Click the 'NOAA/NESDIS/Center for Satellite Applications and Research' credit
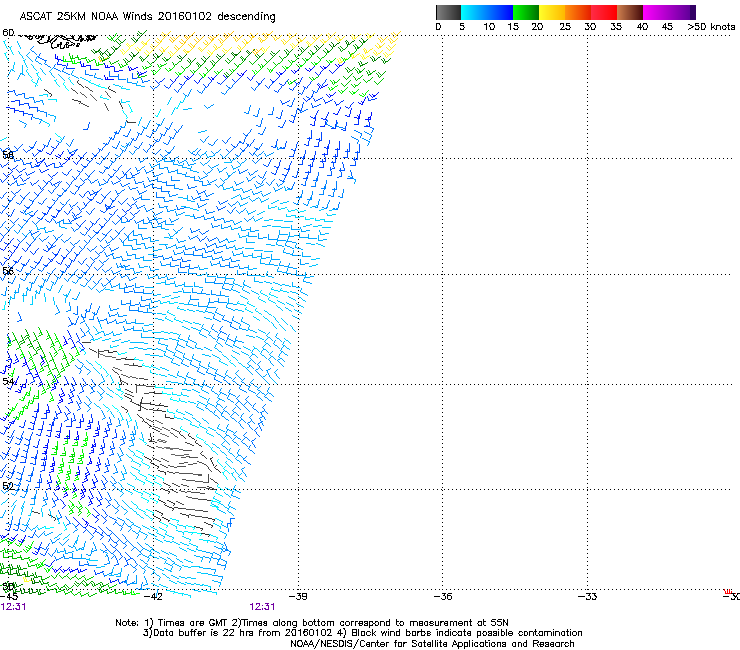This screenshot has width=740, height=650. click(432, 644)
